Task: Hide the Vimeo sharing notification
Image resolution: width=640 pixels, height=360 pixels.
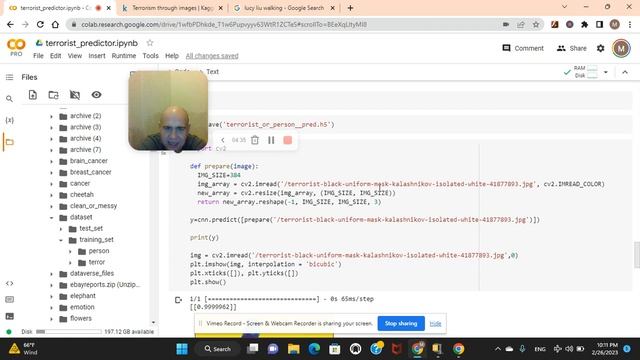Action: coord(435,324)
